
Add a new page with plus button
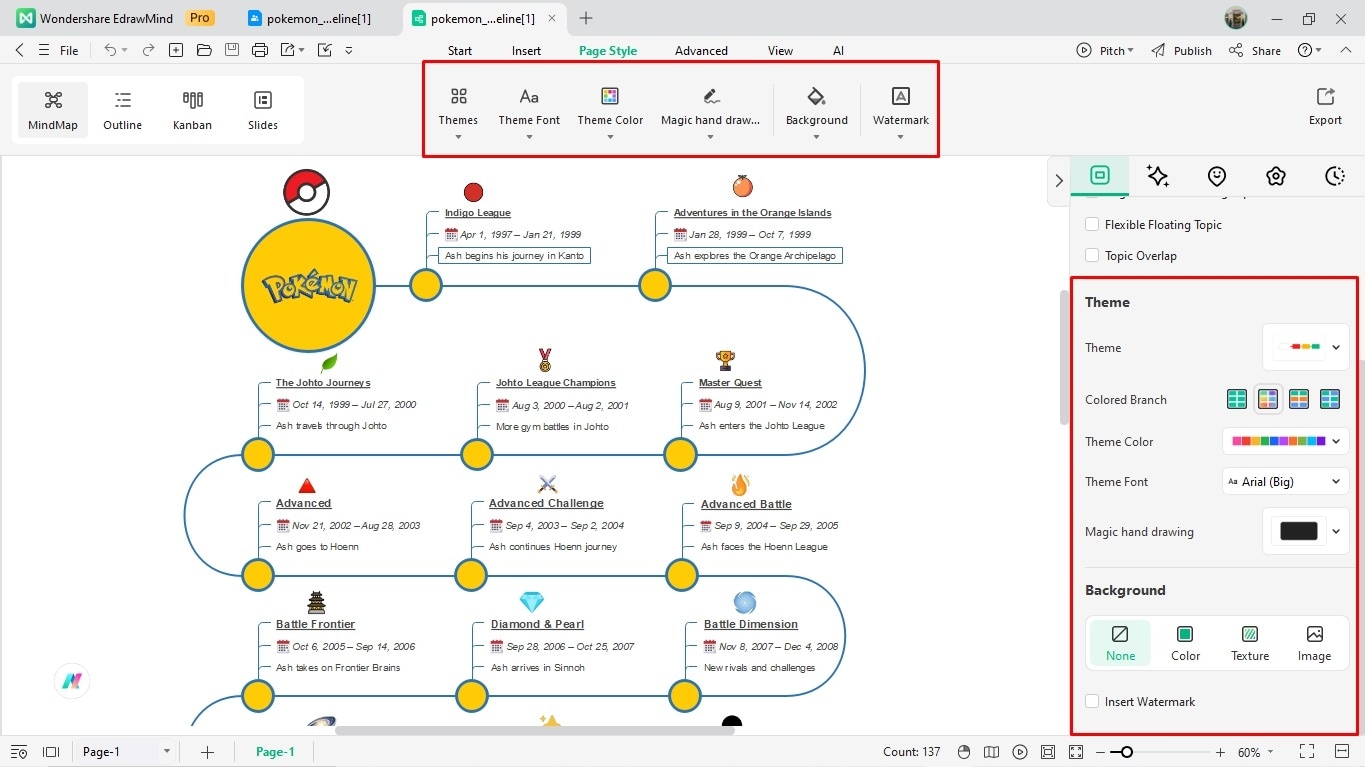pos(207,752)
